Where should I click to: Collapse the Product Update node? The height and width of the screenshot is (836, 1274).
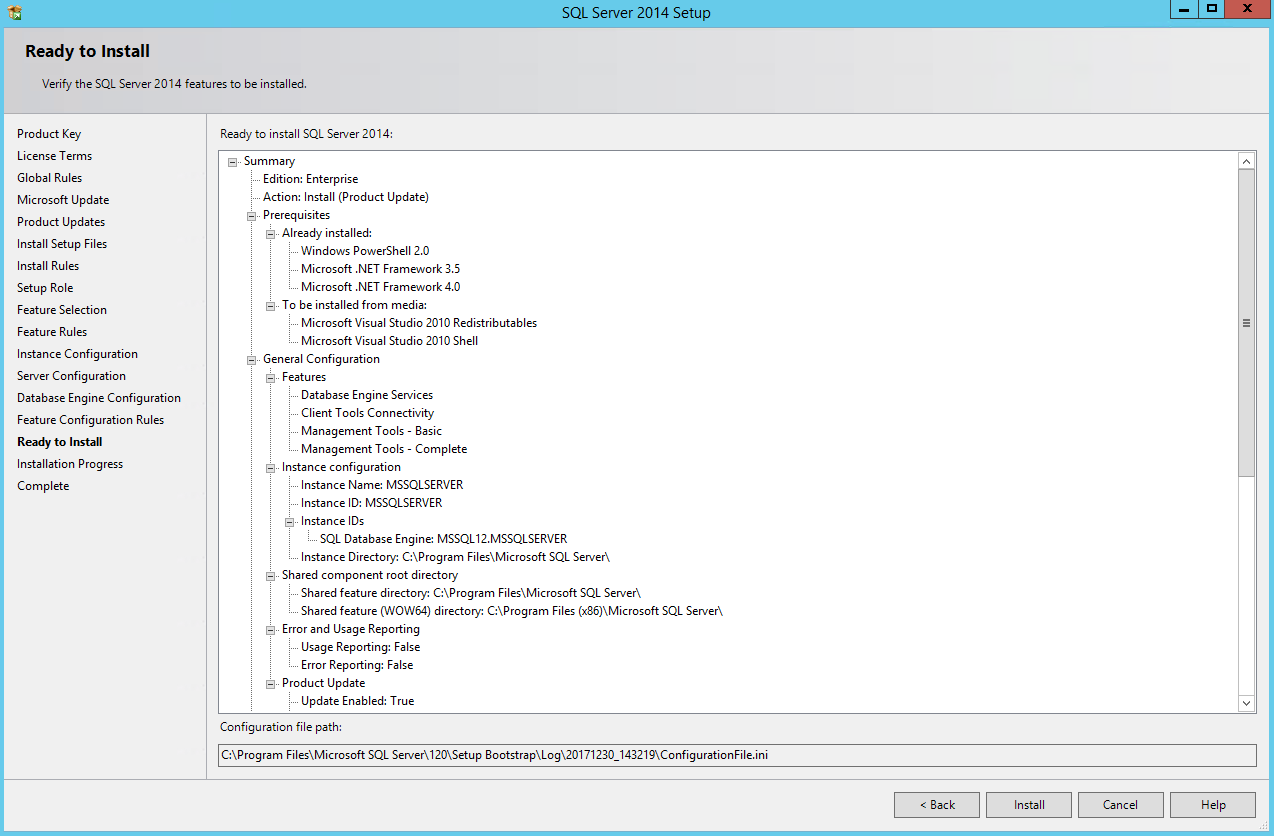270,683
